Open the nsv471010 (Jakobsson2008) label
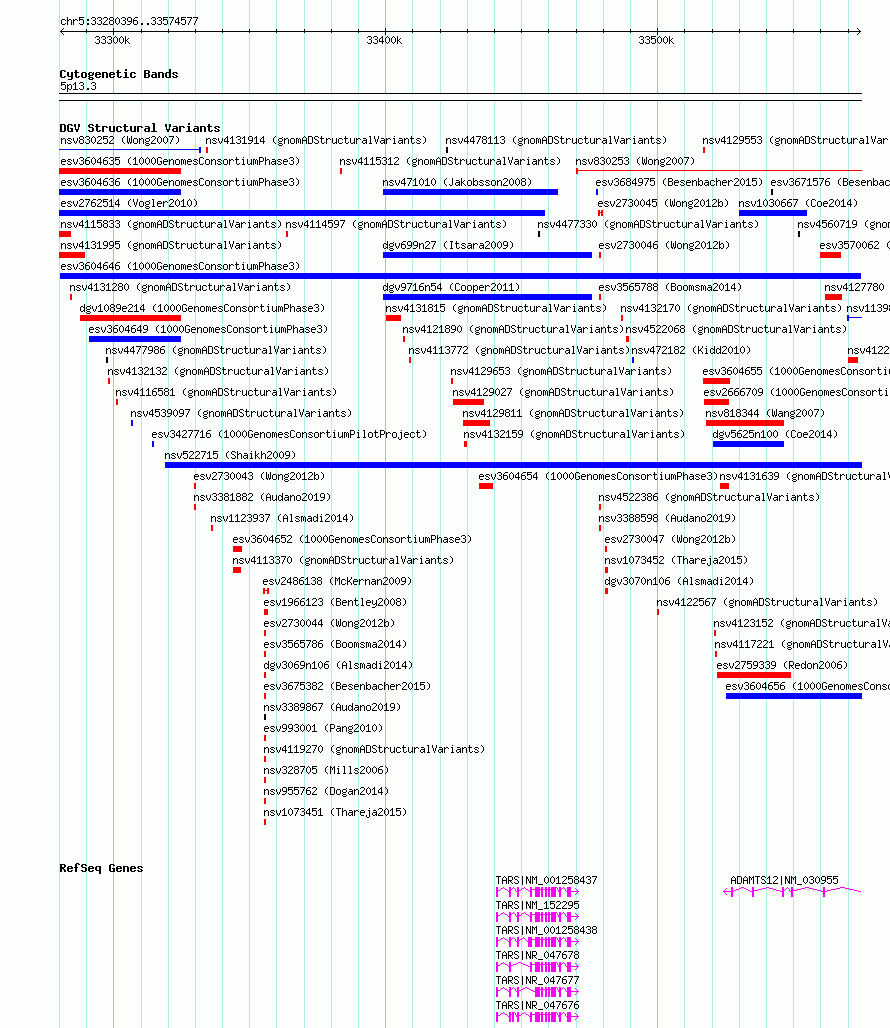This screenshot has height=1028, width=890. click(x=457, y=182)
